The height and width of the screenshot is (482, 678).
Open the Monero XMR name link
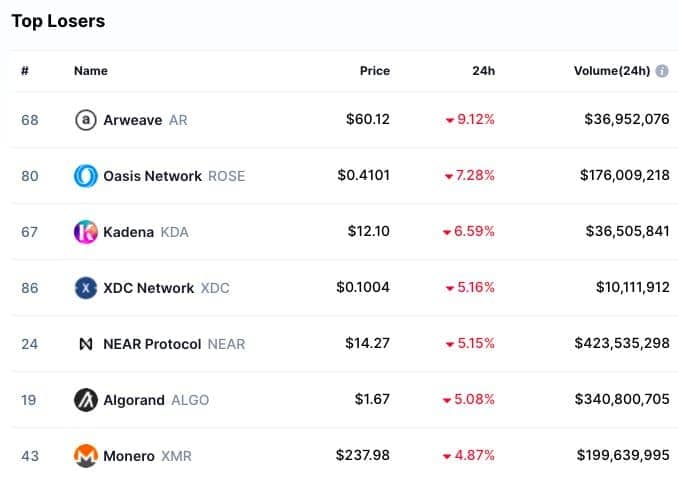pyautogui.click(x=147, y=456)
